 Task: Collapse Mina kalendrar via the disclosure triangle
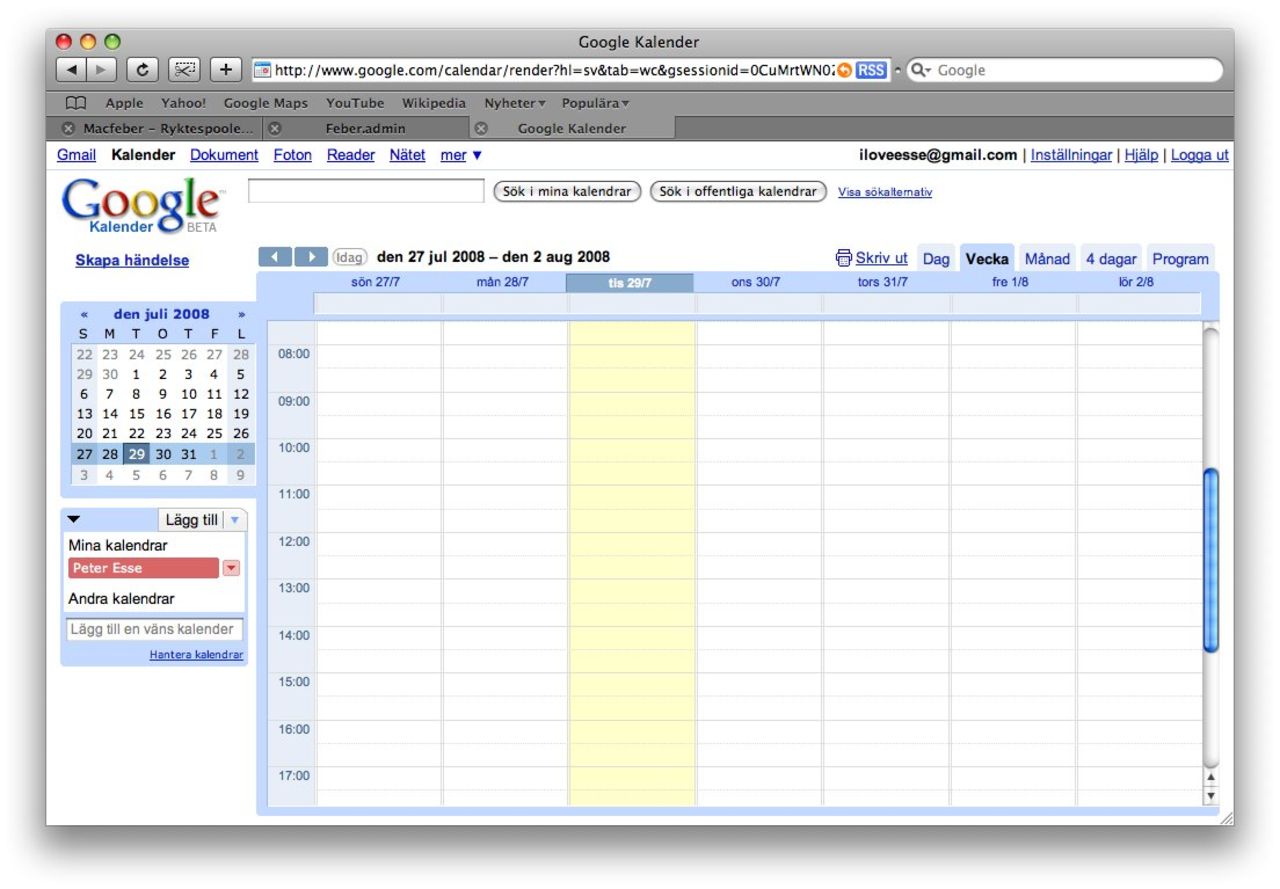(x=75, y=519)
